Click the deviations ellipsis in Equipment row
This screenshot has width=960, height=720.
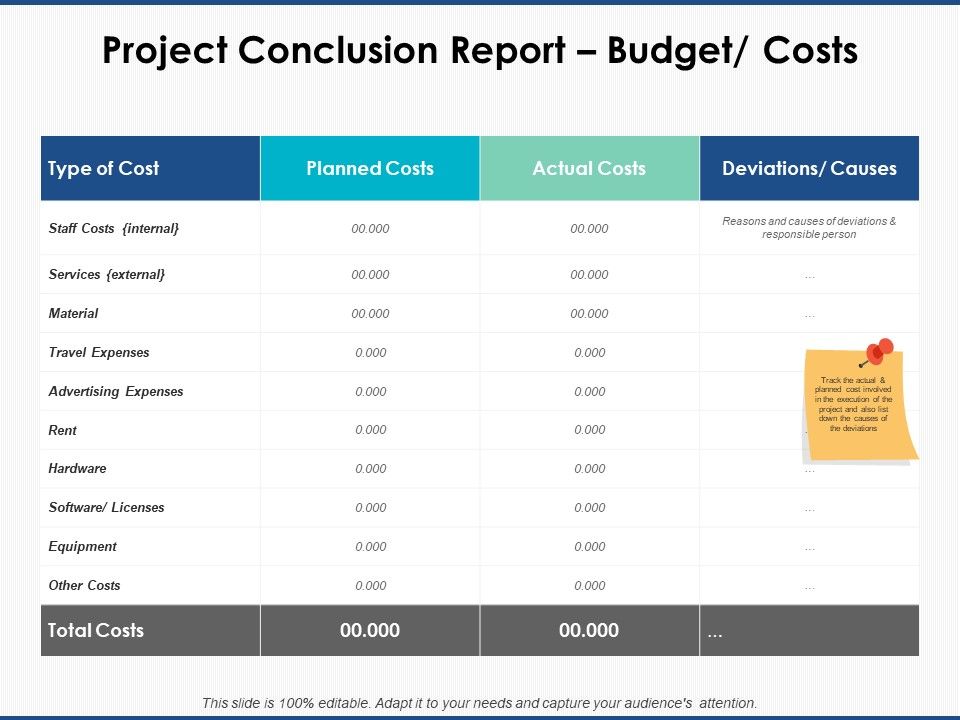tap(809, 549)
